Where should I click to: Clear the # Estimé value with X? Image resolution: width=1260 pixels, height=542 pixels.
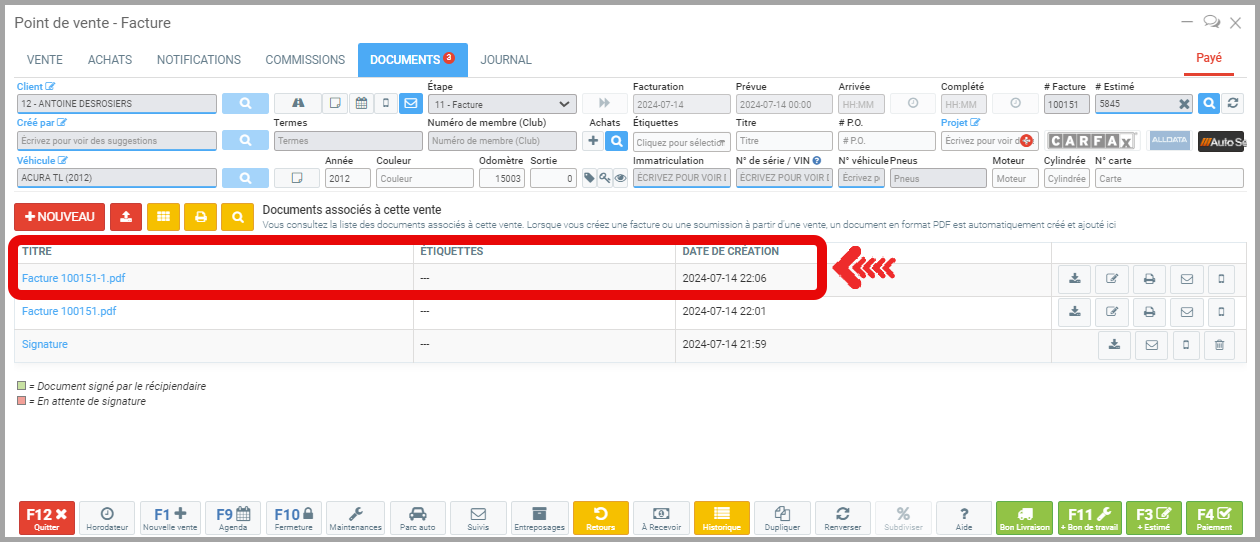click(x=1183, y=104)
